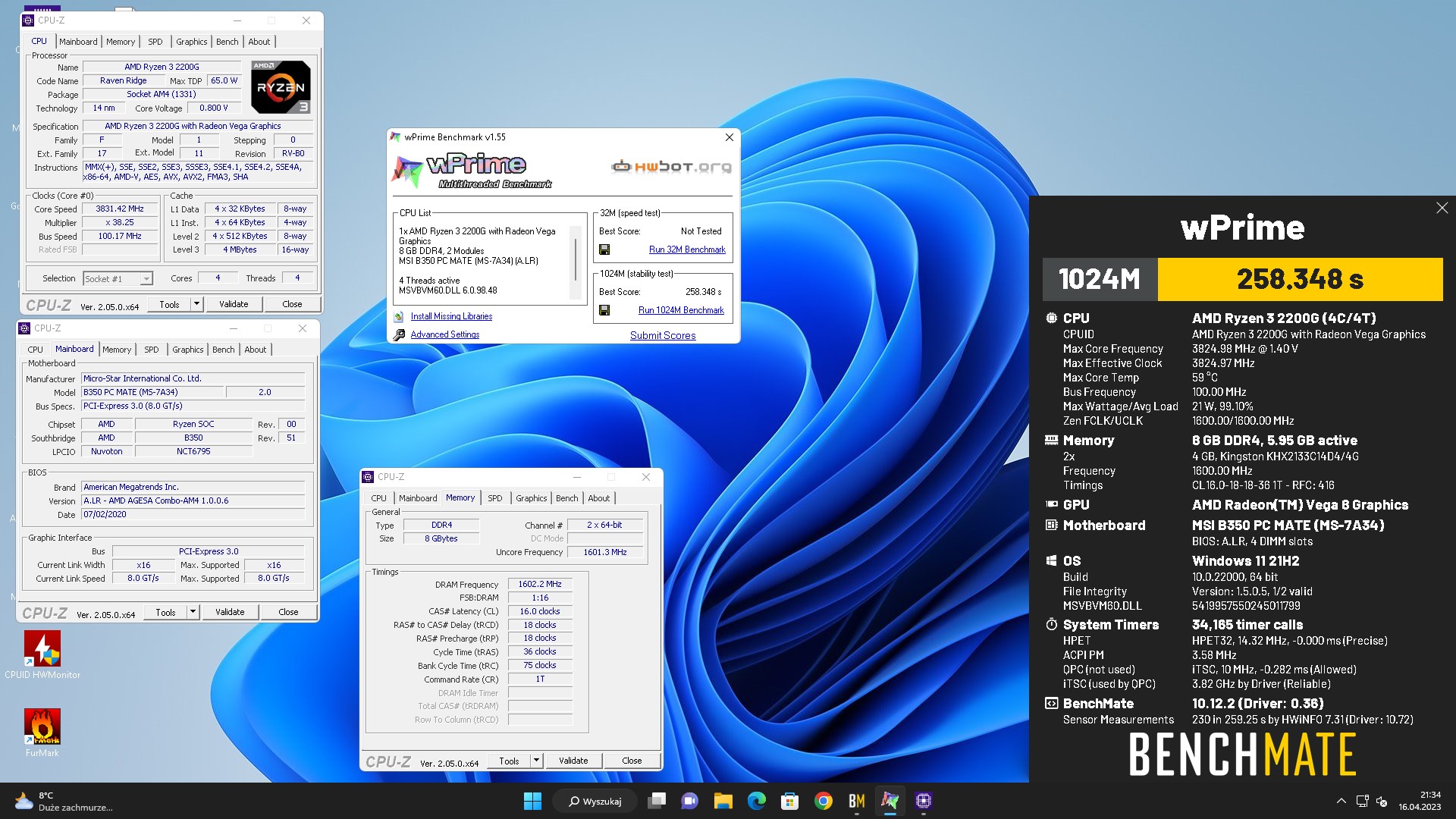Screen dimensions: 1456x819
Task: Click Close button in Memory CPU-Z window
Action: tap(632, 761)
